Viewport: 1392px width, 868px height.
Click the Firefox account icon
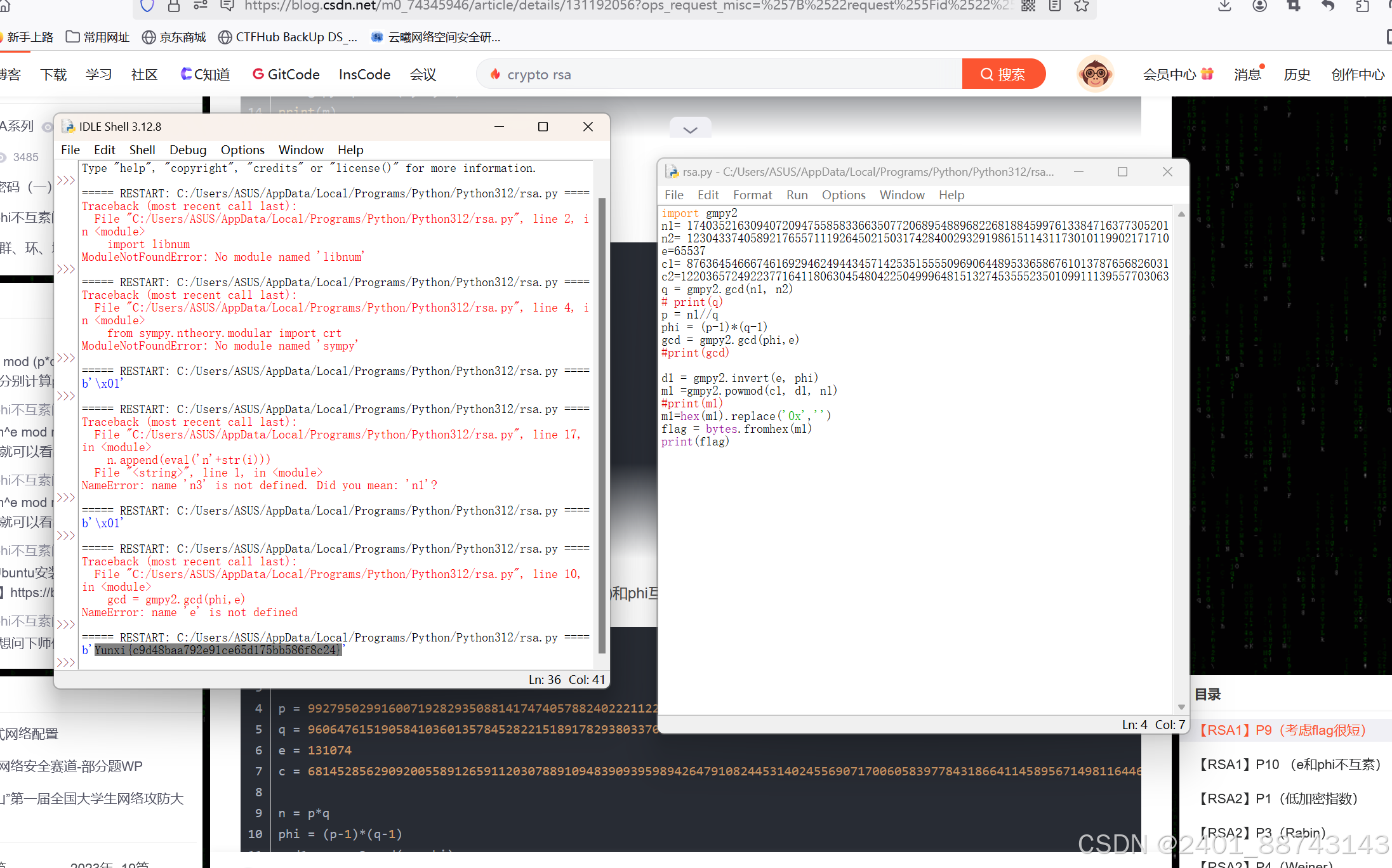pyautogui.click(x=1259, y=6)
